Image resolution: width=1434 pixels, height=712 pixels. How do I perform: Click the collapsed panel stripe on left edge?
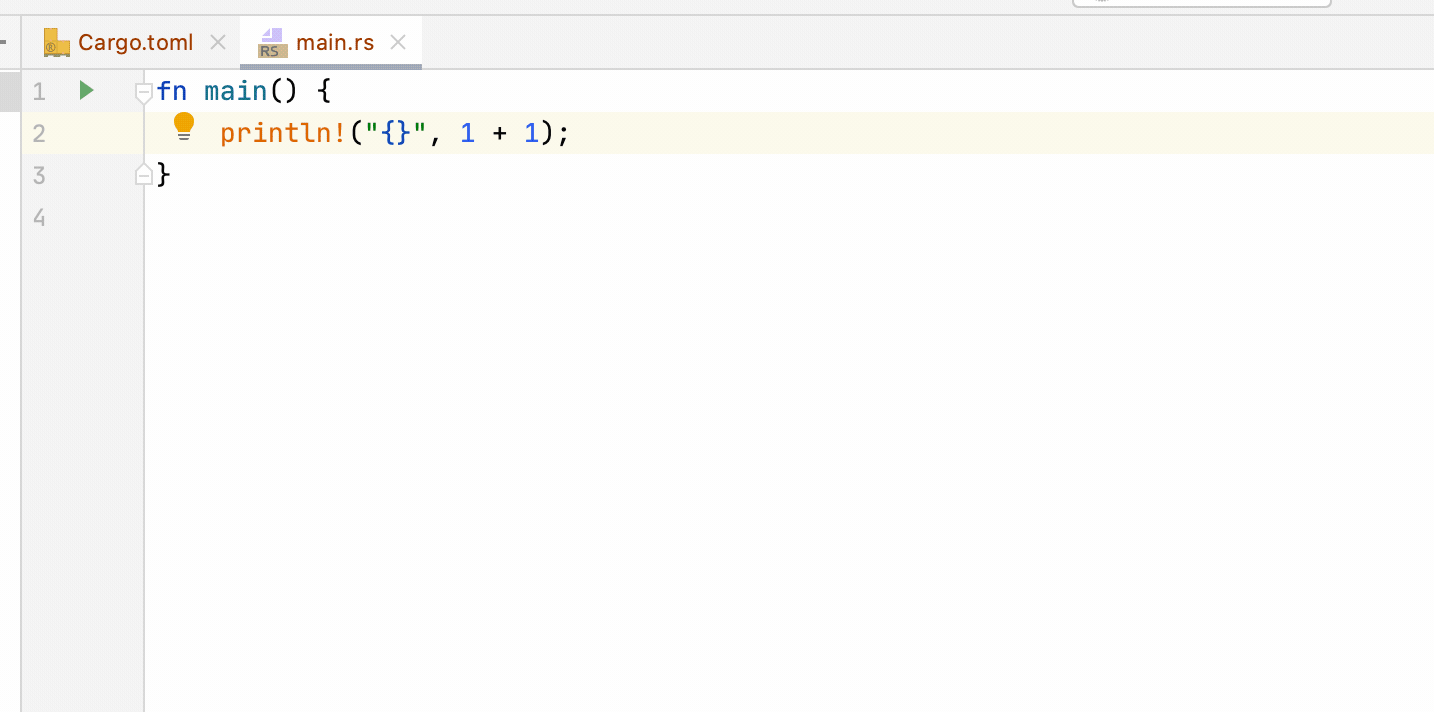pos(5,42)
